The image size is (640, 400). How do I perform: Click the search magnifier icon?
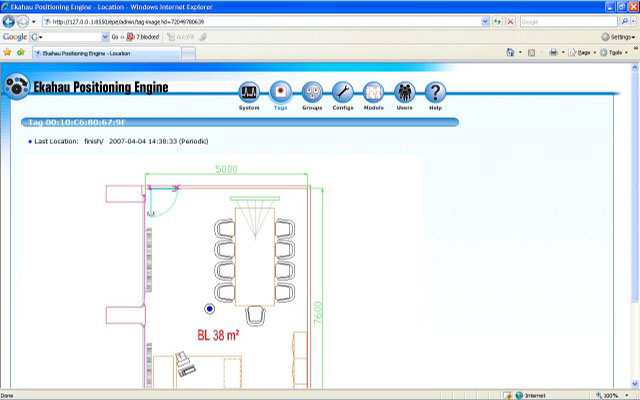pos(624,22)
